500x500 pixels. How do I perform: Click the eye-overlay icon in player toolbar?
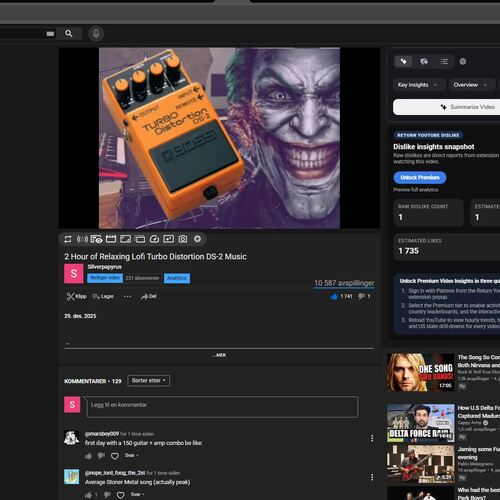(96, 239)
